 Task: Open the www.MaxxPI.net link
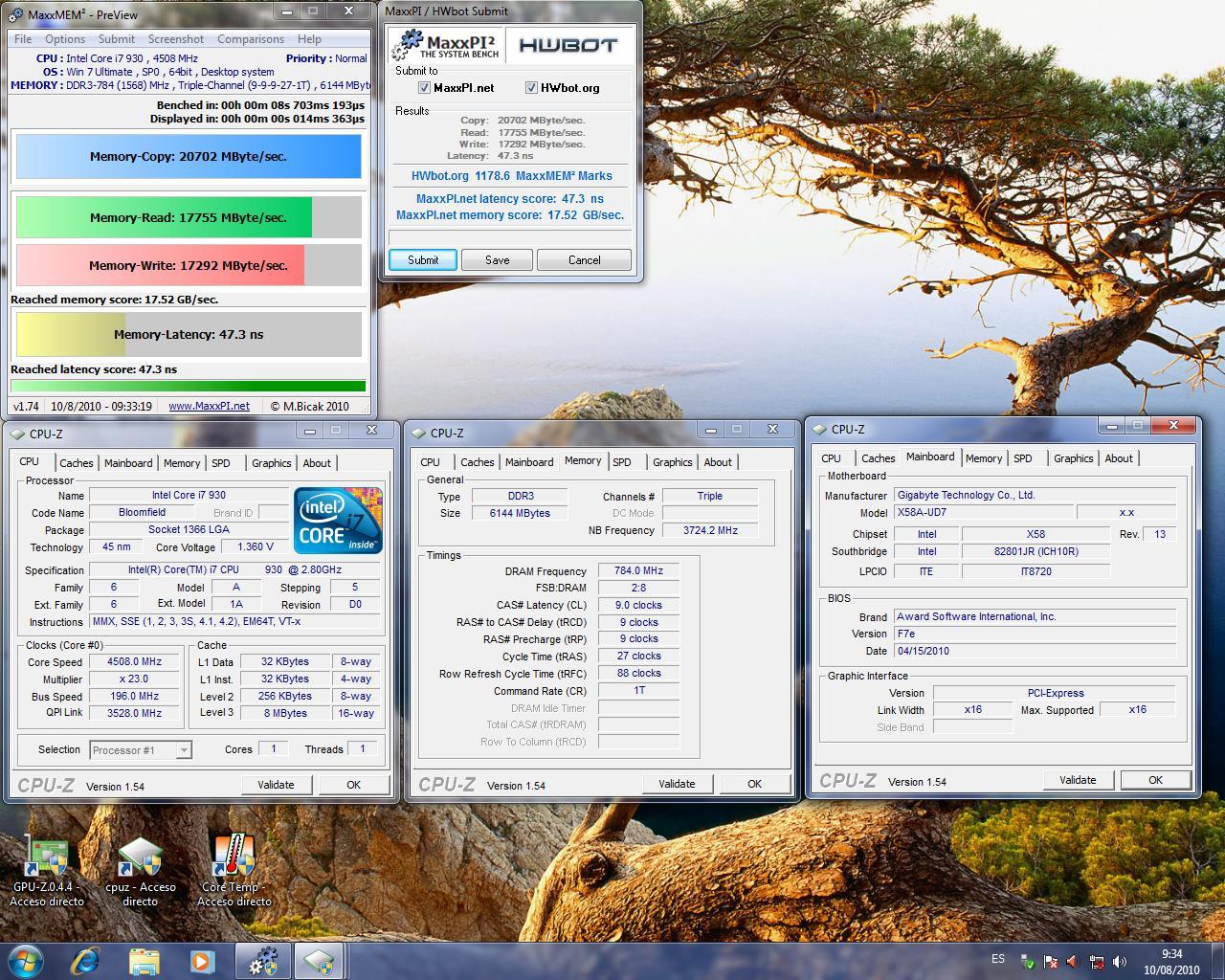point(209,406)
